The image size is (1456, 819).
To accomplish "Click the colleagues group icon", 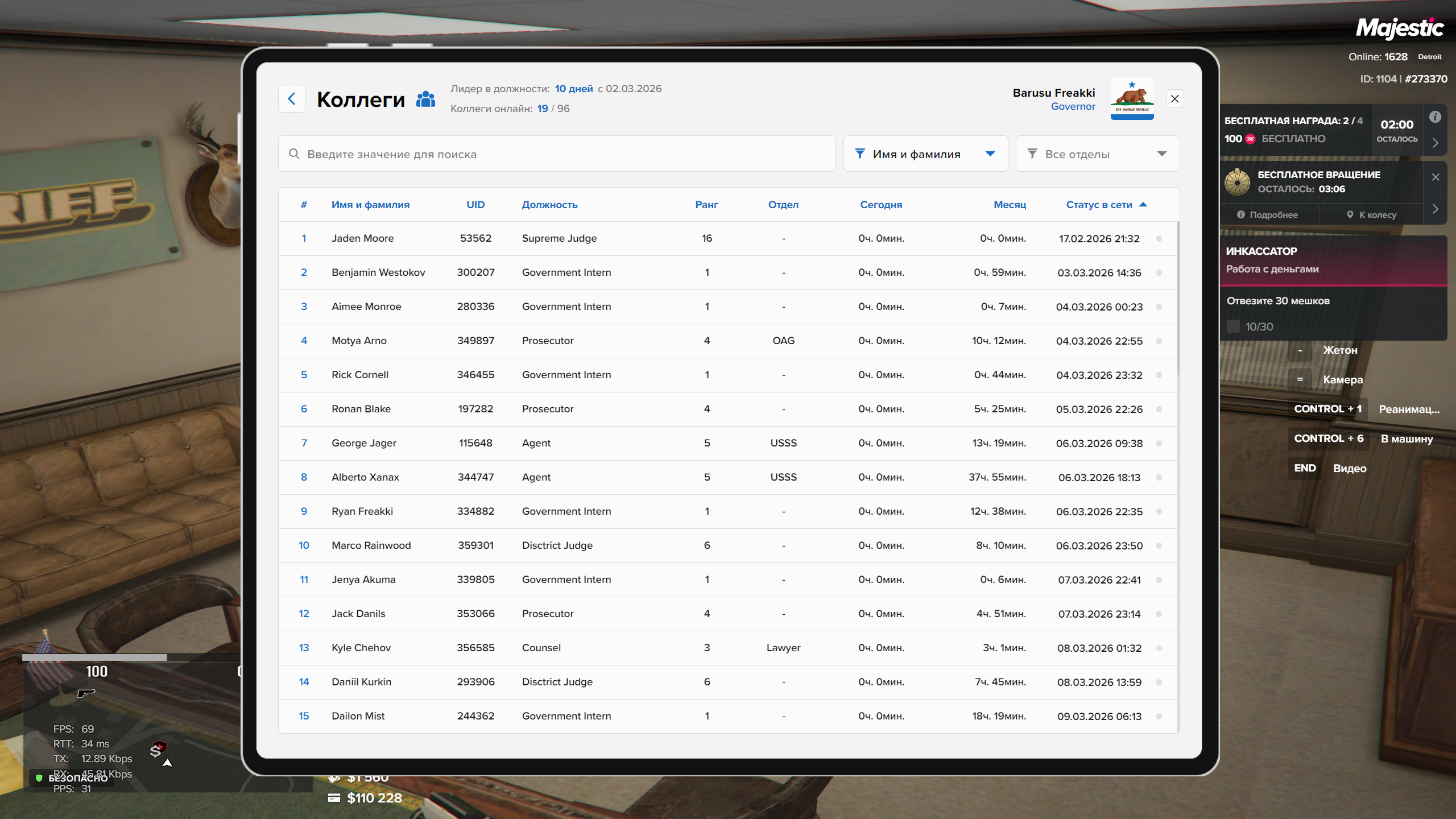I will click(x=425, y=100).
